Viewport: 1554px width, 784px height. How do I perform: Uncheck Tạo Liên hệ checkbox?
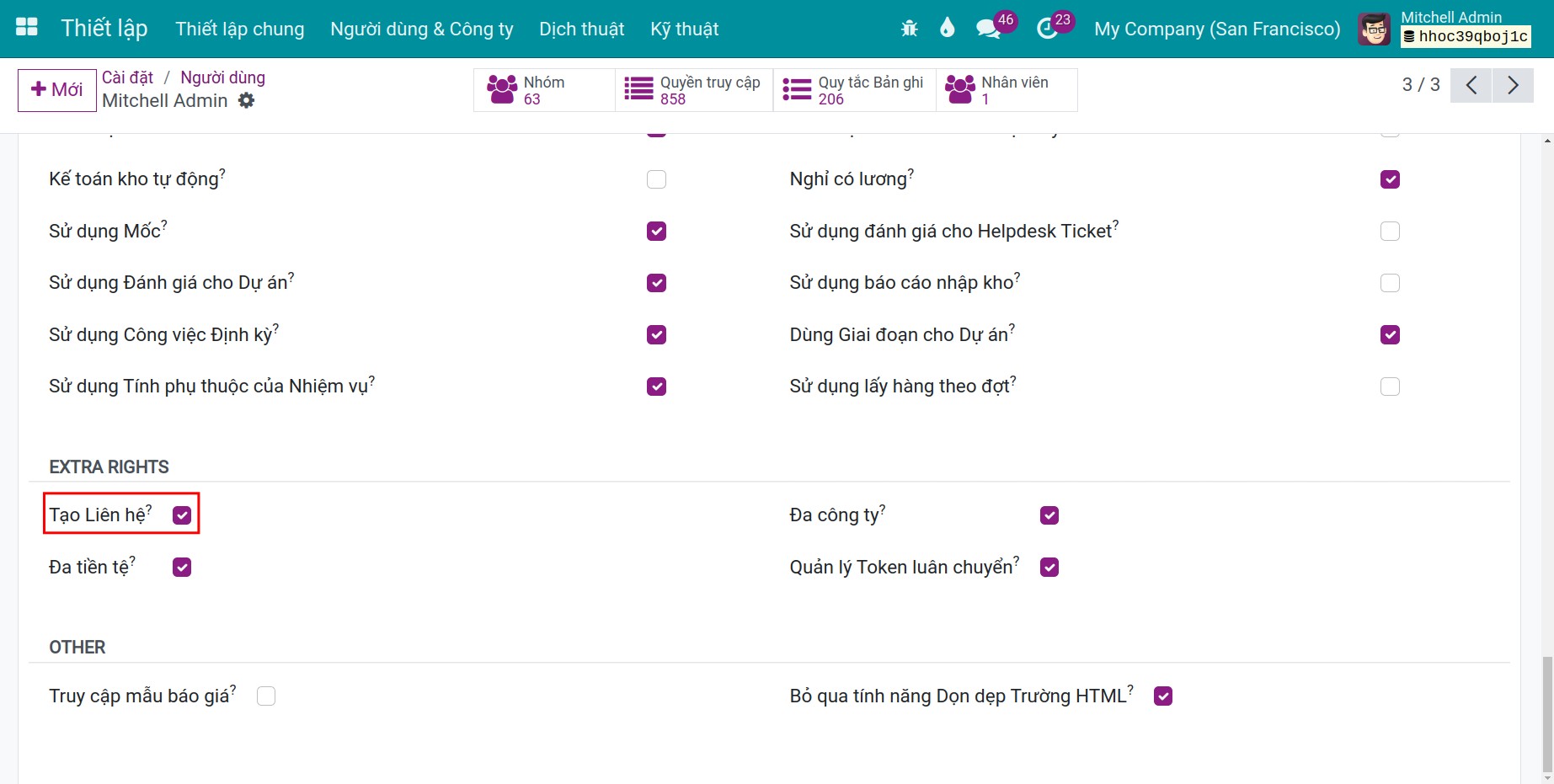click(x=182, y=515)
